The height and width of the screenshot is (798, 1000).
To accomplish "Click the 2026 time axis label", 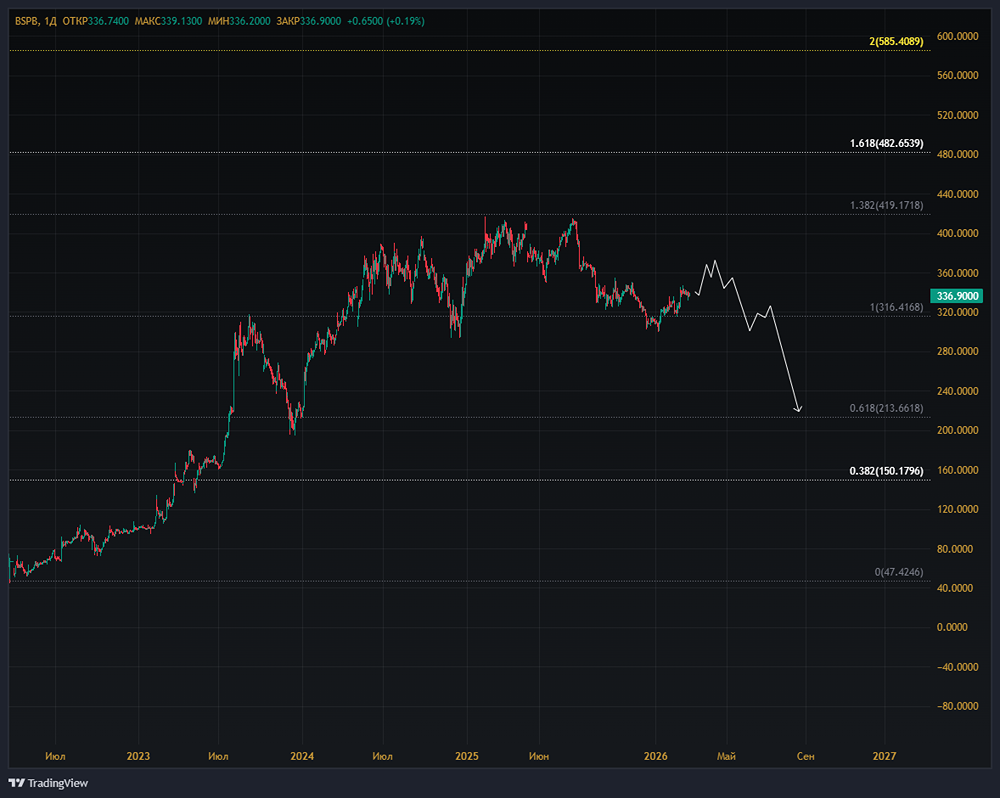I will pos(656,756).
